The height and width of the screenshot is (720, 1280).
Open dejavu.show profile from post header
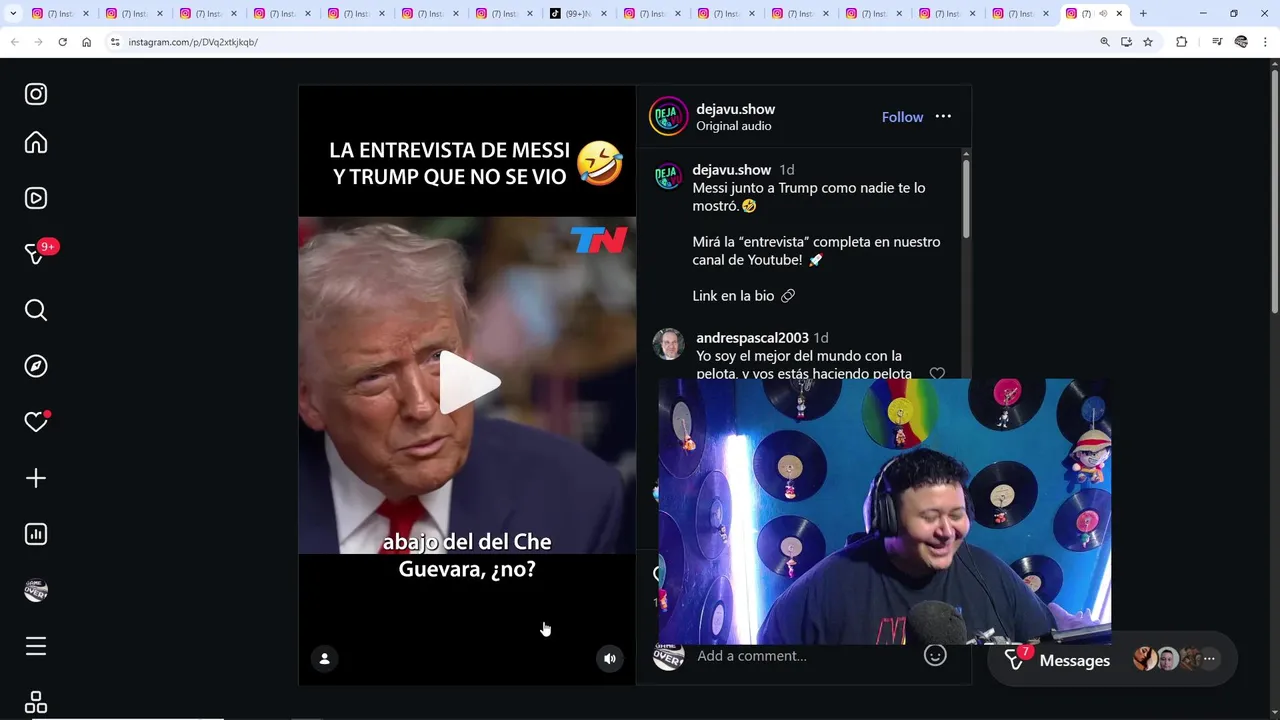pyautogui.click(x=736, y=109)
